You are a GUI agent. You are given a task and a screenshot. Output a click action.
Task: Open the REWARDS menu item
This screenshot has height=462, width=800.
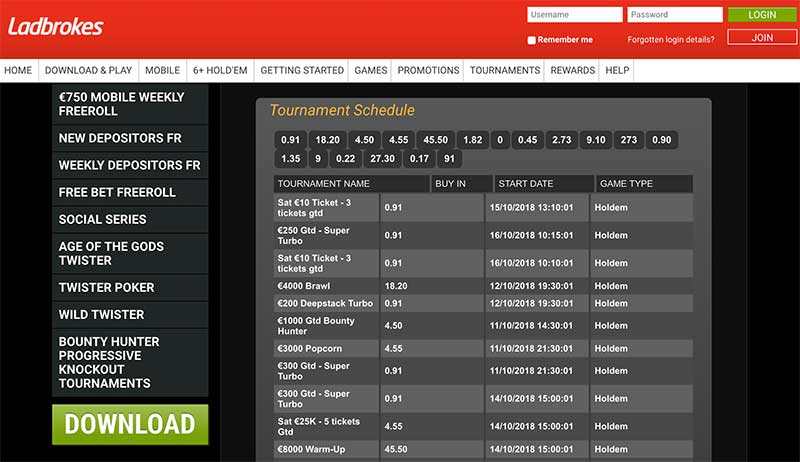[572, 70]
